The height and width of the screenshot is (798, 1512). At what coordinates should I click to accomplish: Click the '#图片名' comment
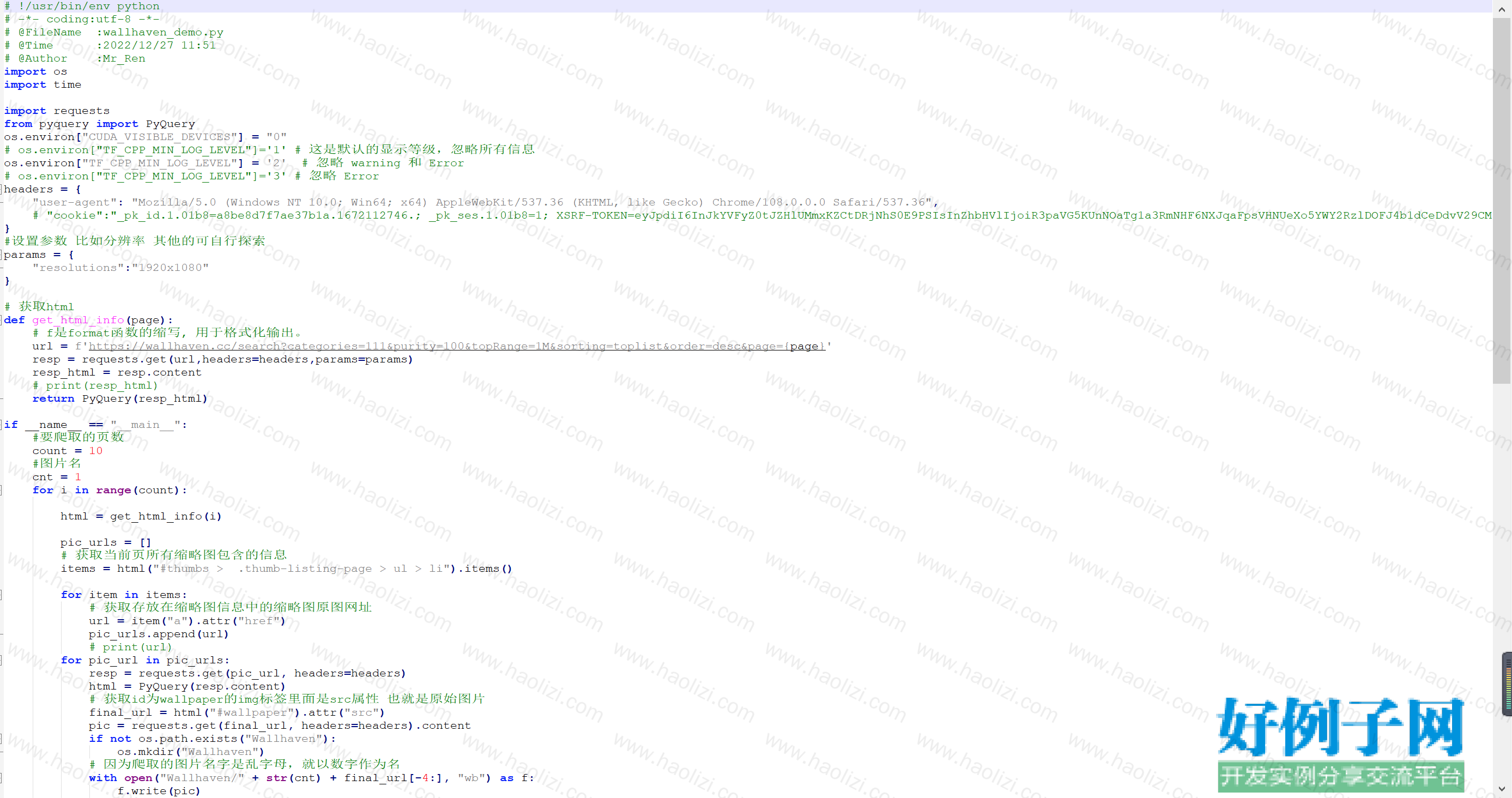[x=57, y=463]
